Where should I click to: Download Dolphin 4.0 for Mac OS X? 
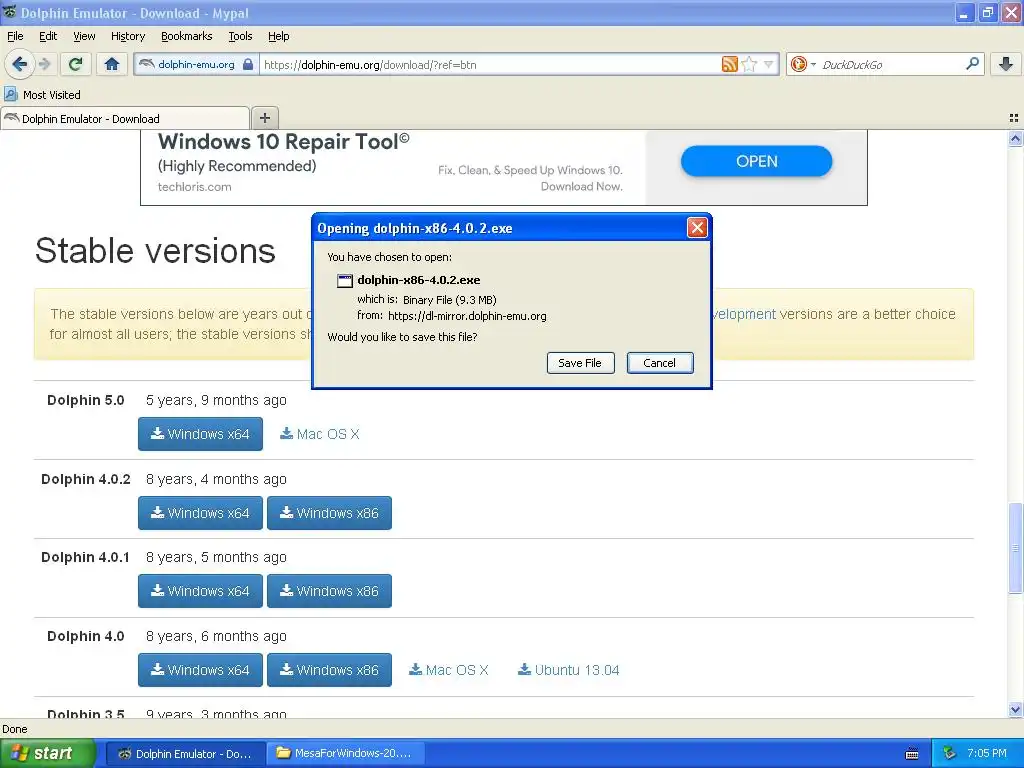(x=449, y=670)
